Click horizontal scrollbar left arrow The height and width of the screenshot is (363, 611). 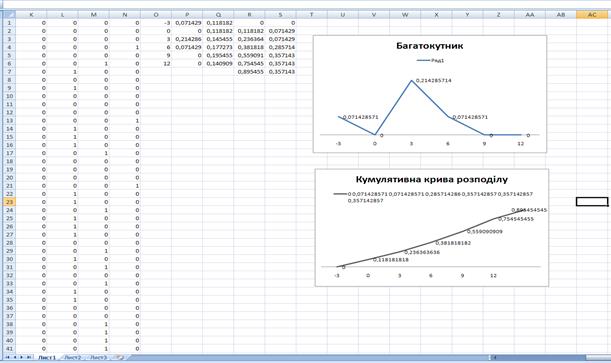494,358
